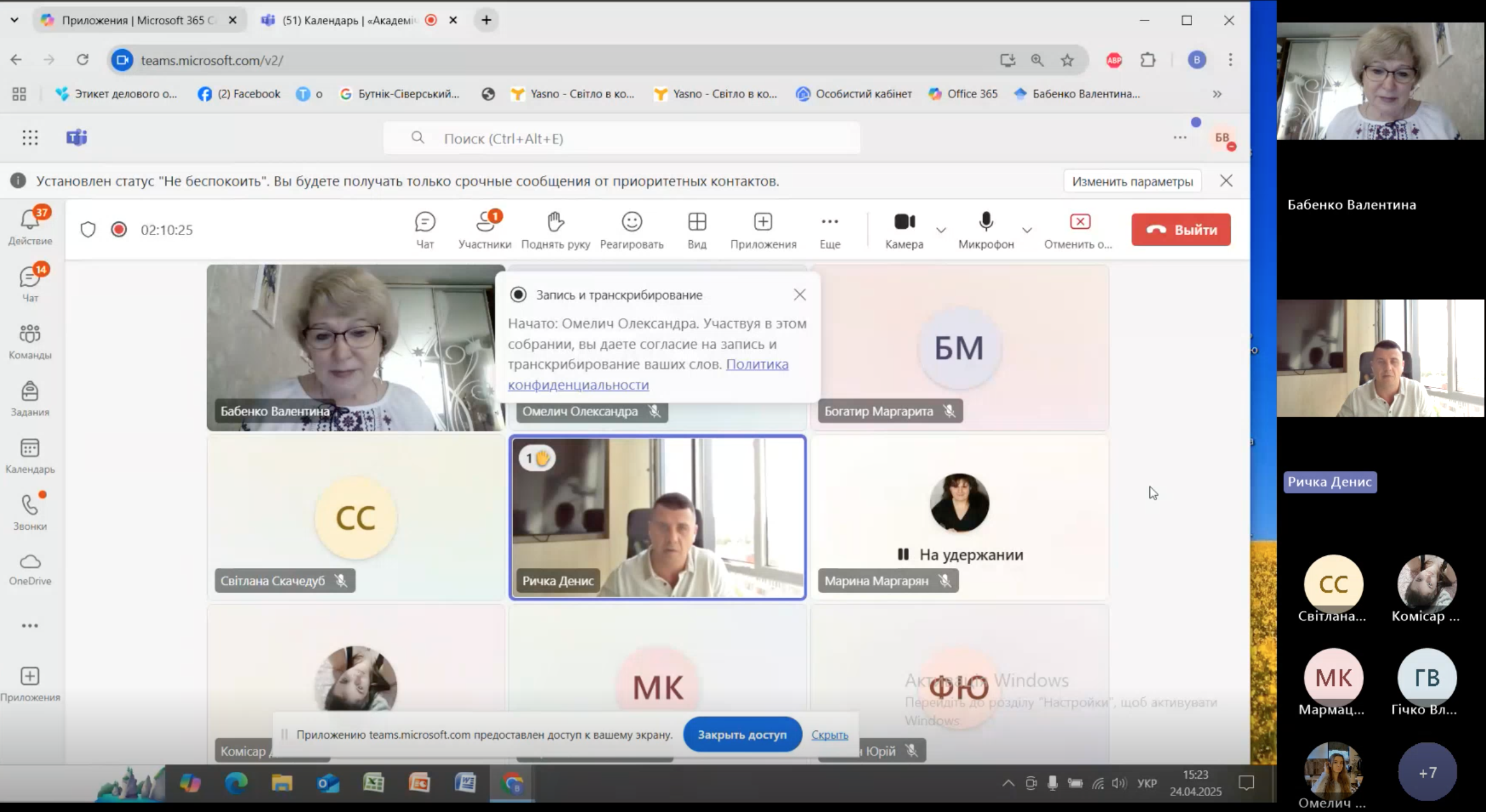Open the +7 more participants bubble
The width and height of the screenshot is (1486, 812).
tap(1427, 772)
